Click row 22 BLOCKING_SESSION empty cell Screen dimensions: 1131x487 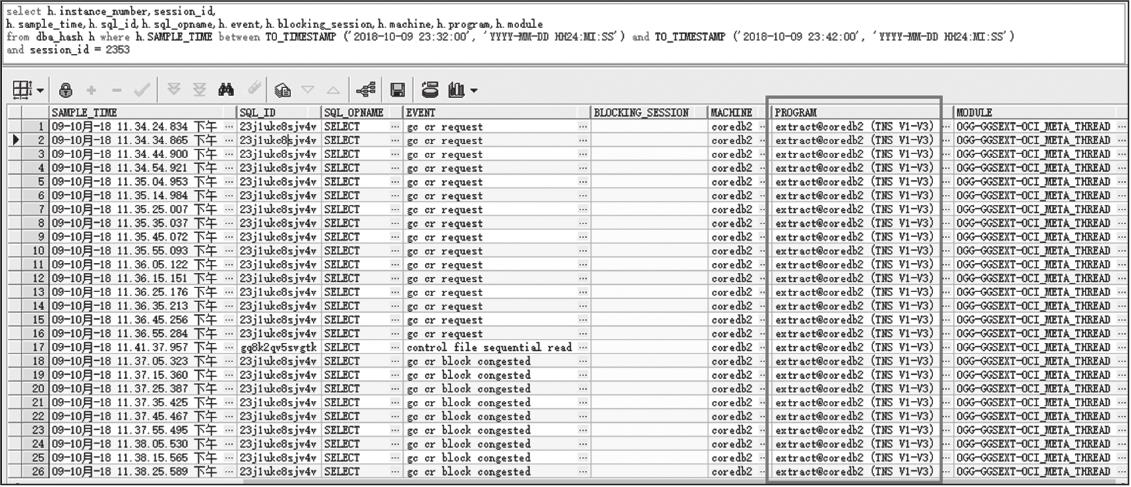[648, 416]
